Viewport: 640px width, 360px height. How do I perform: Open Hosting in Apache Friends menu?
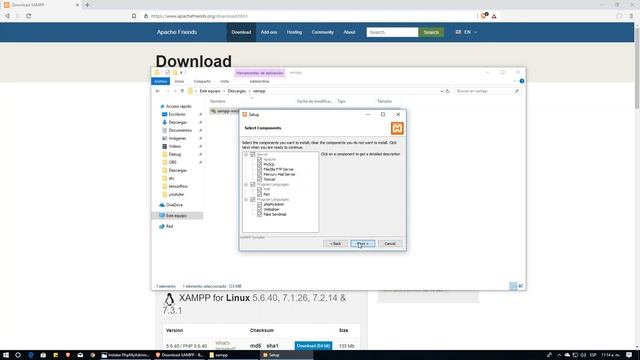click(x=294, y=32)
